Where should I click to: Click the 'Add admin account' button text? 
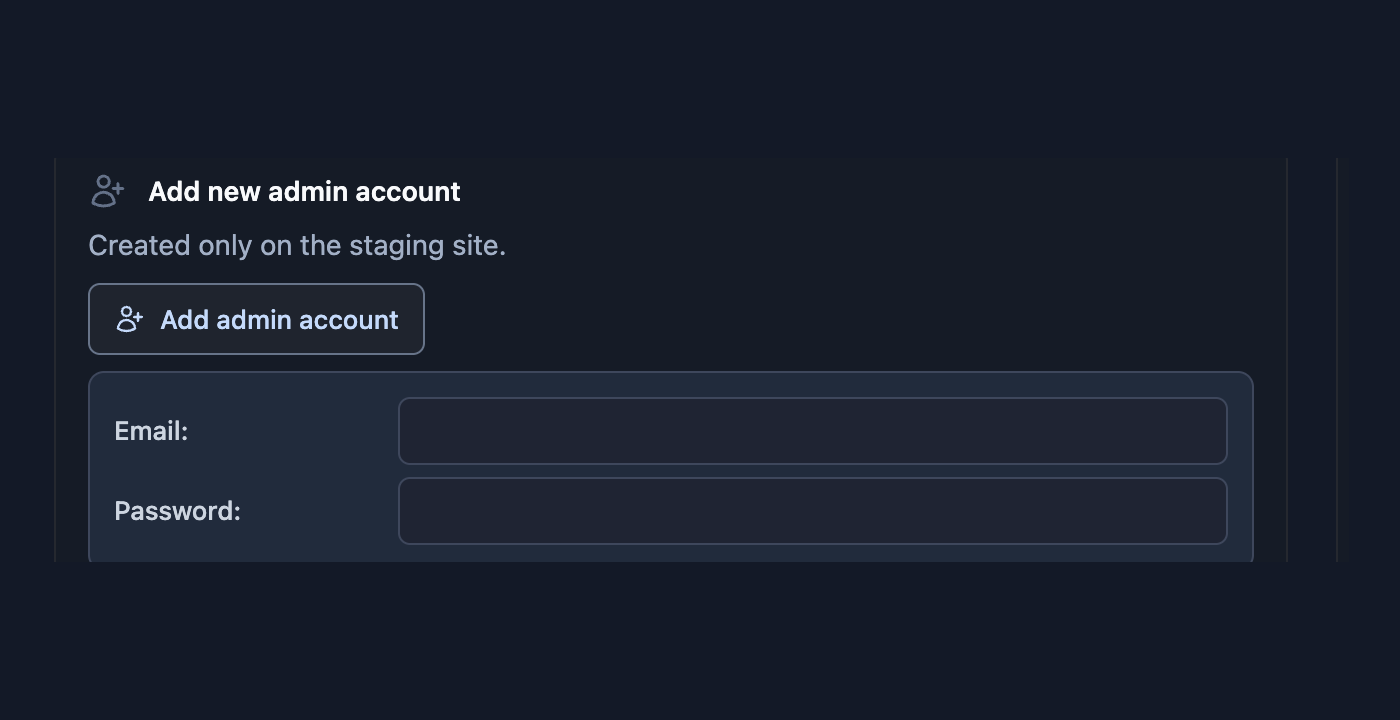(279, 319)
